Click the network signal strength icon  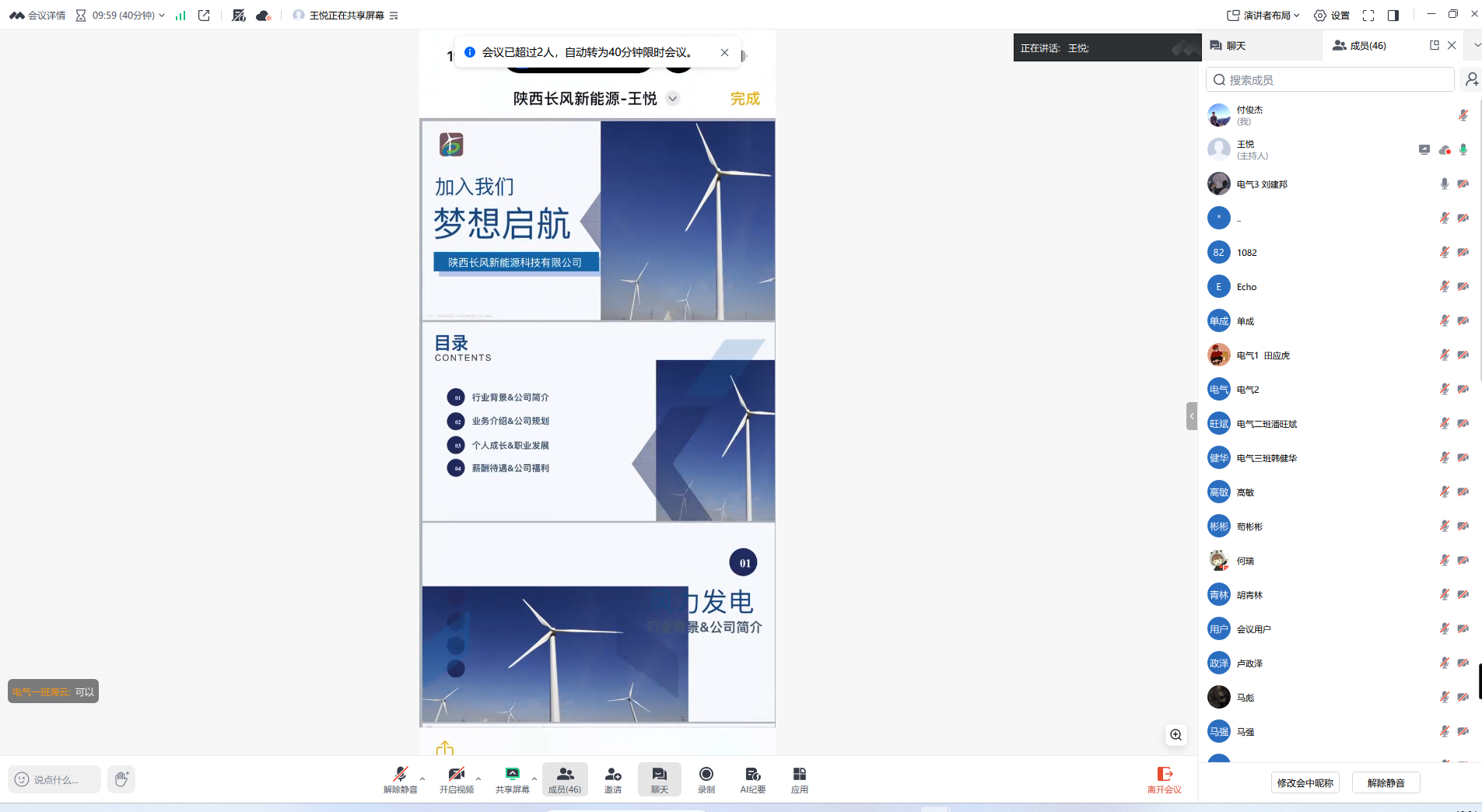[x=180, y=16]
